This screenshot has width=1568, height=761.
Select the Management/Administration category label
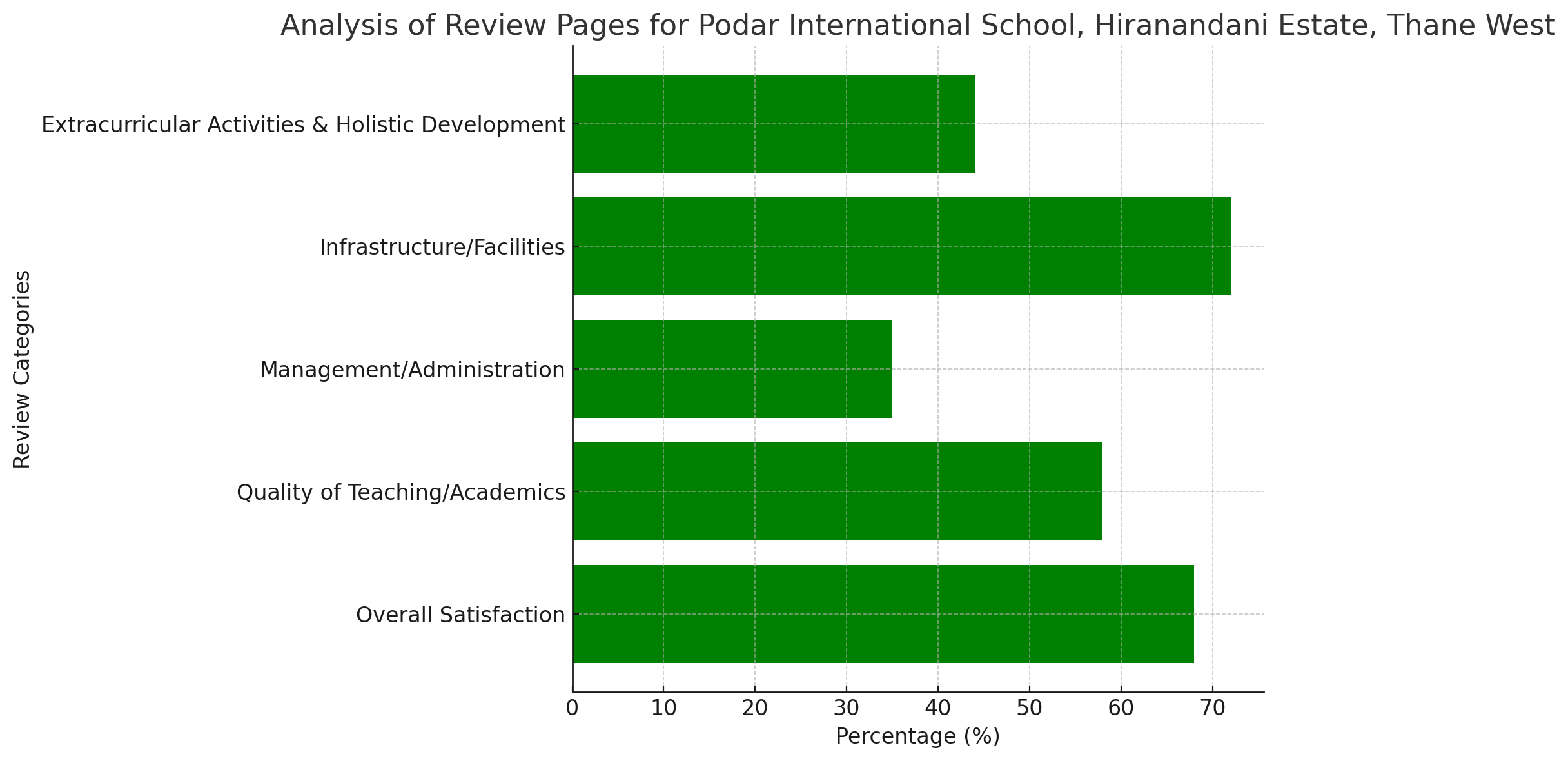coord(413,369)
